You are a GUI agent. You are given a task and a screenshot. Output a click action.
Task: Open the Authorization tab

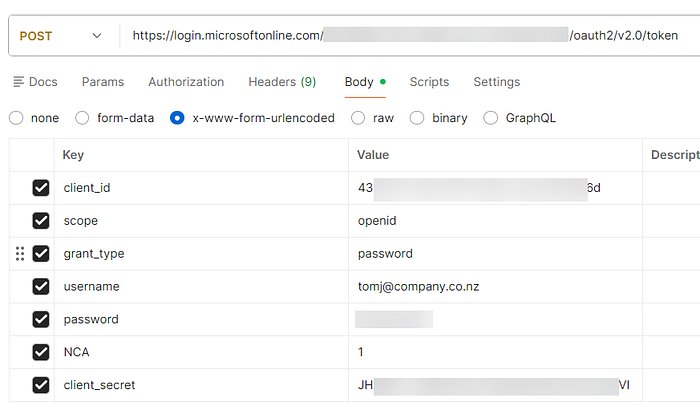(x=186, y=82)
